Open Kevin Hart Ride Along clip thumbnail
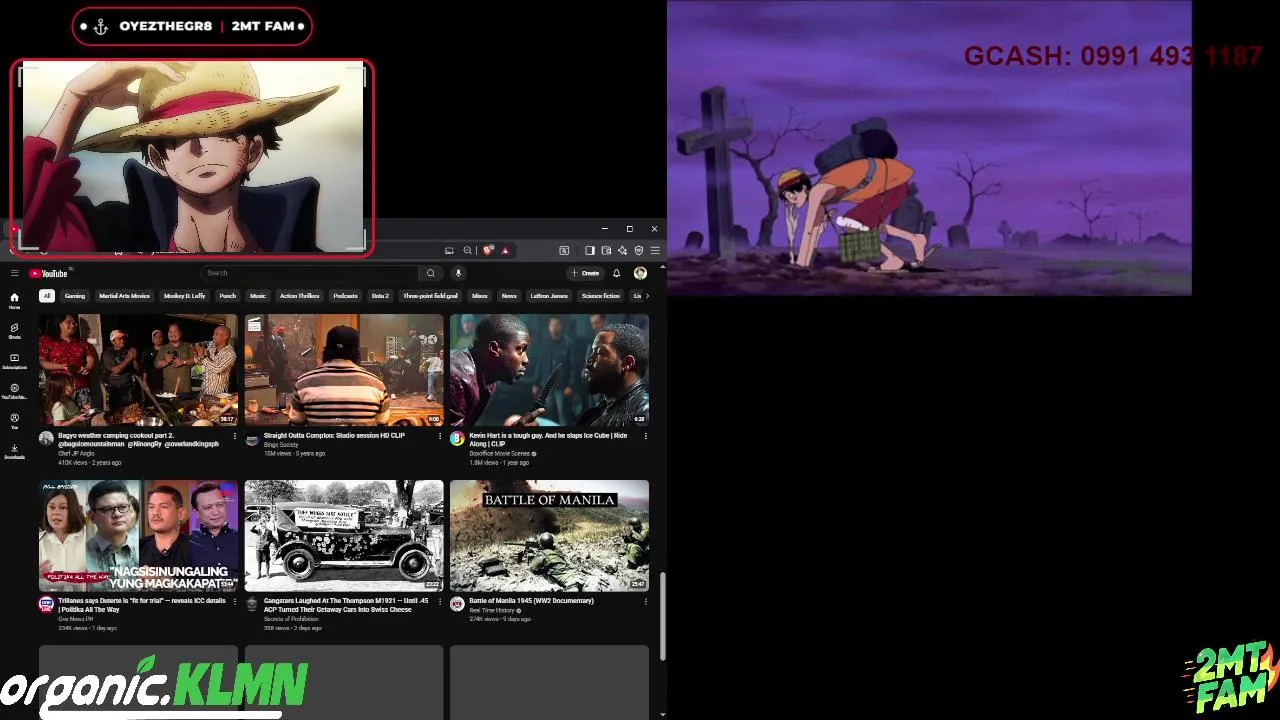 (x=549, y=370)
